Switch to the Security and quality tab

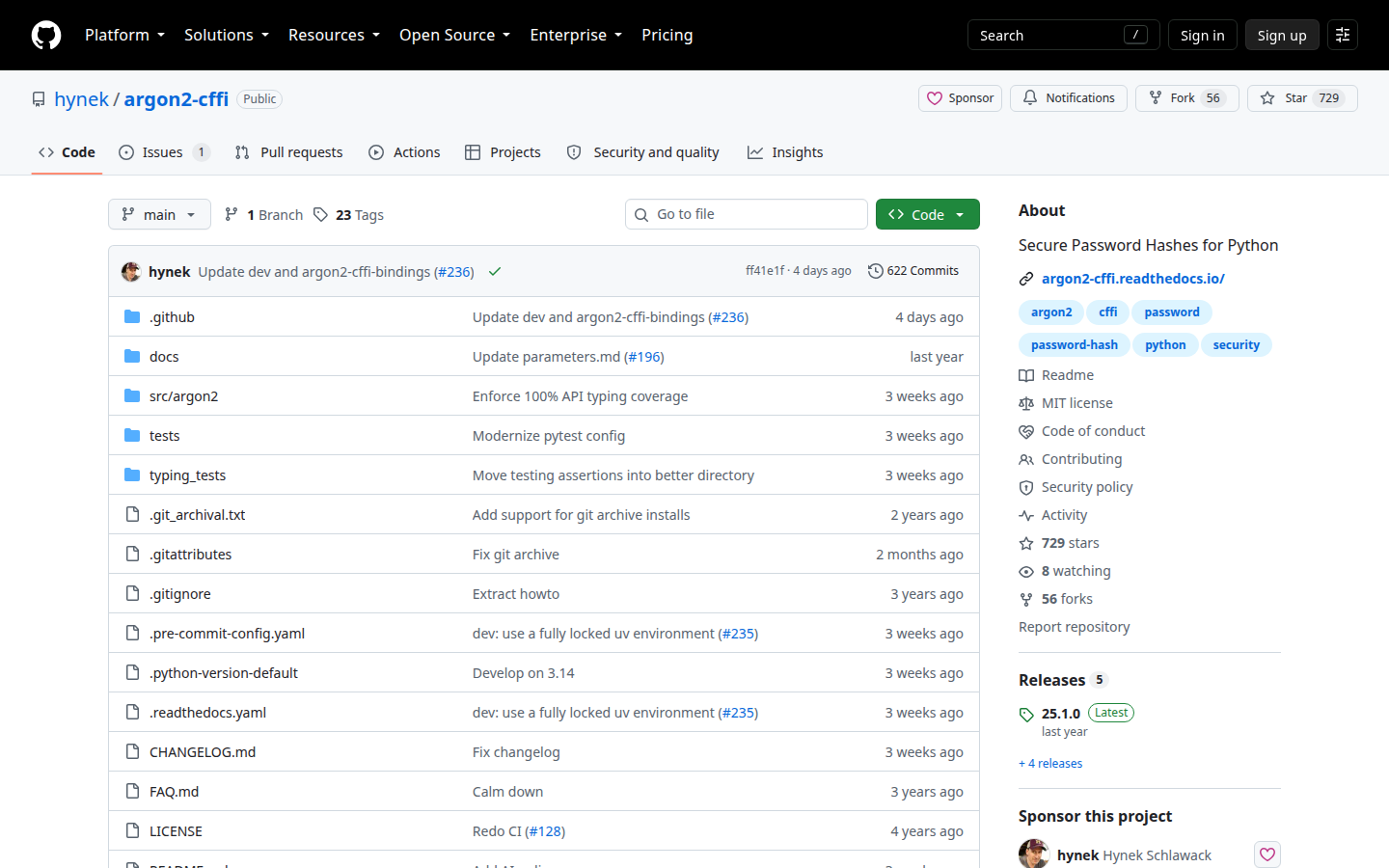(642, 152)
